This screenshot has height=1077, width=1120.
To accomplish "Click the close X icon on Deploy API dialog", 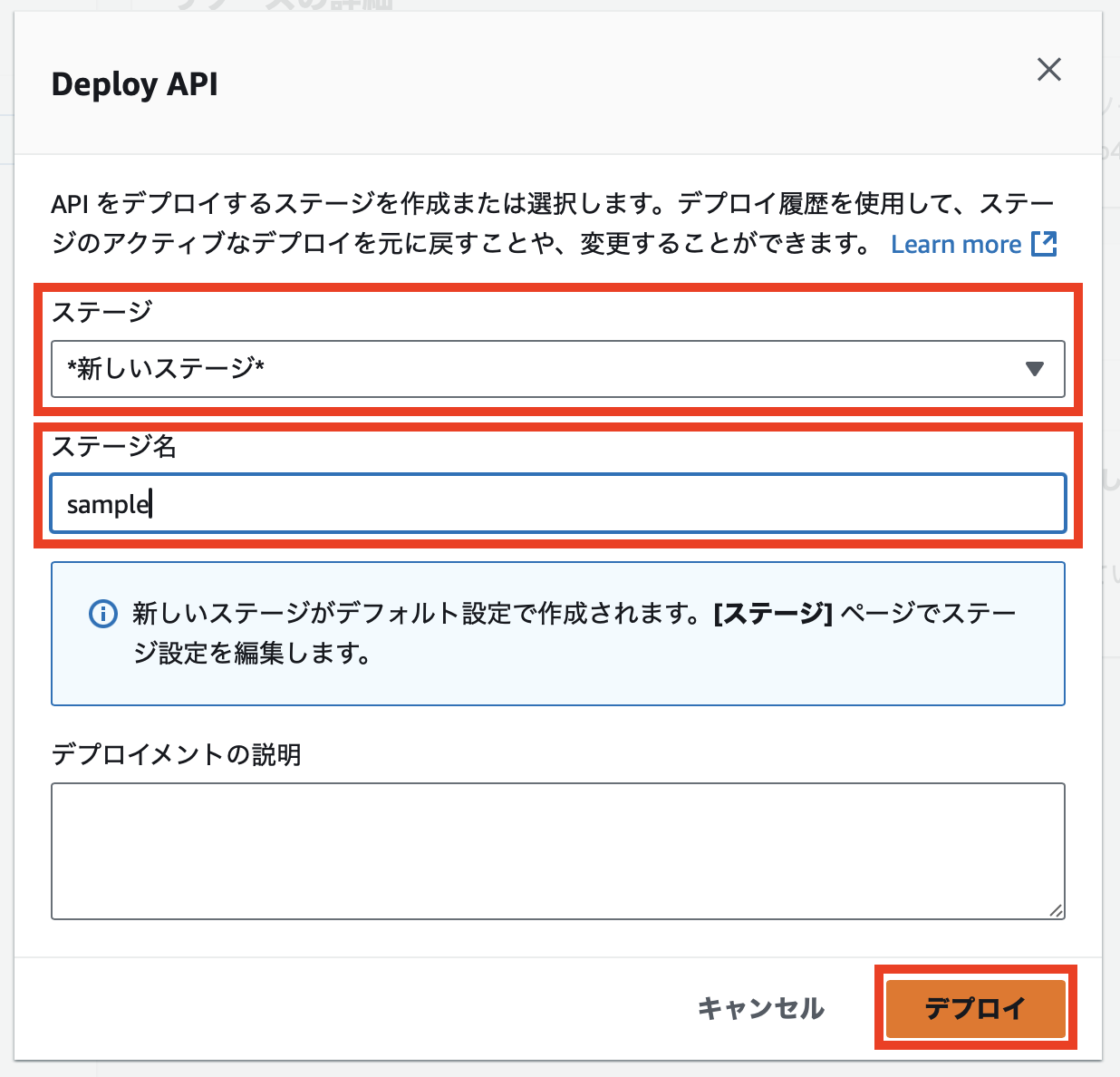I will point(1048,70).
